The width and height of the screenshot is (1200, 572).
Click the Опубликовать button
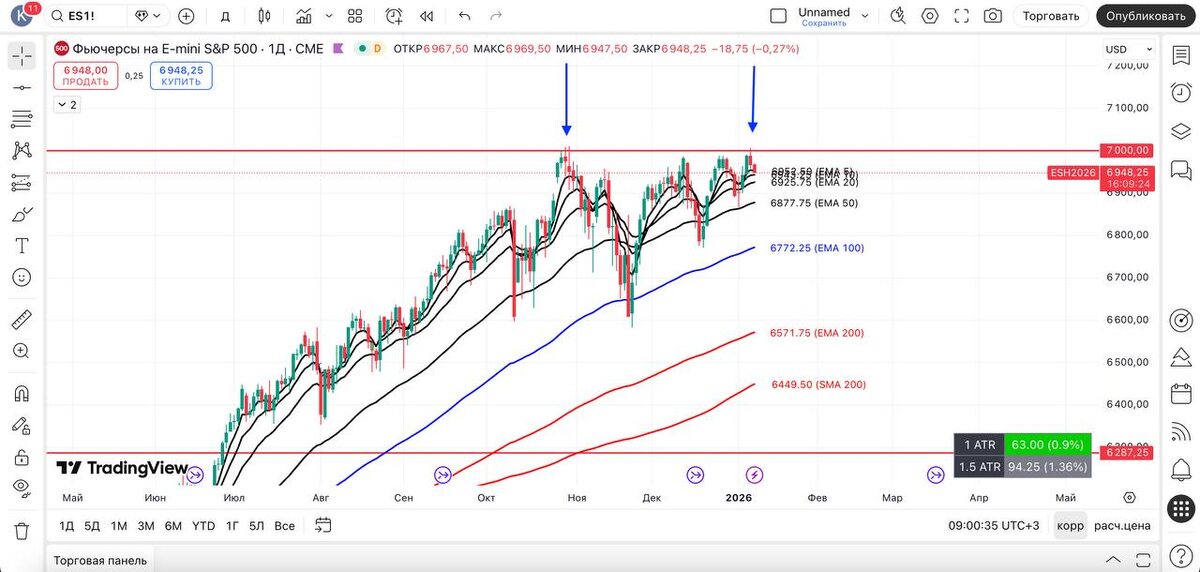click(1147, 16)
